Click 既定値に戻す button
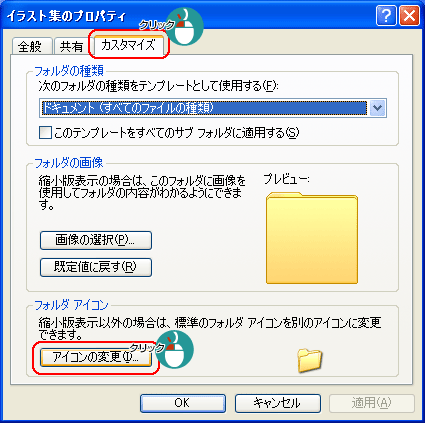Viewport: 425px width, 423px height. 96,267
